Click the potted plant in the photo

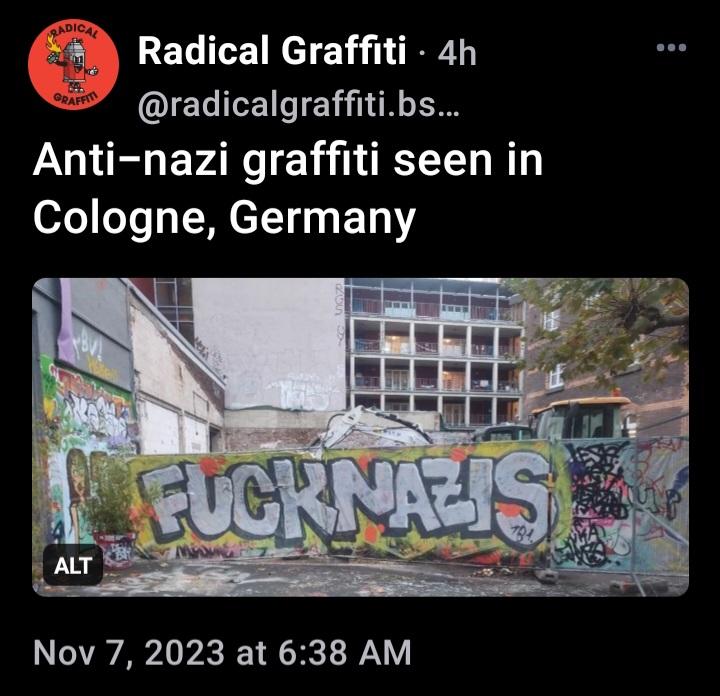[x=109, y=510]
